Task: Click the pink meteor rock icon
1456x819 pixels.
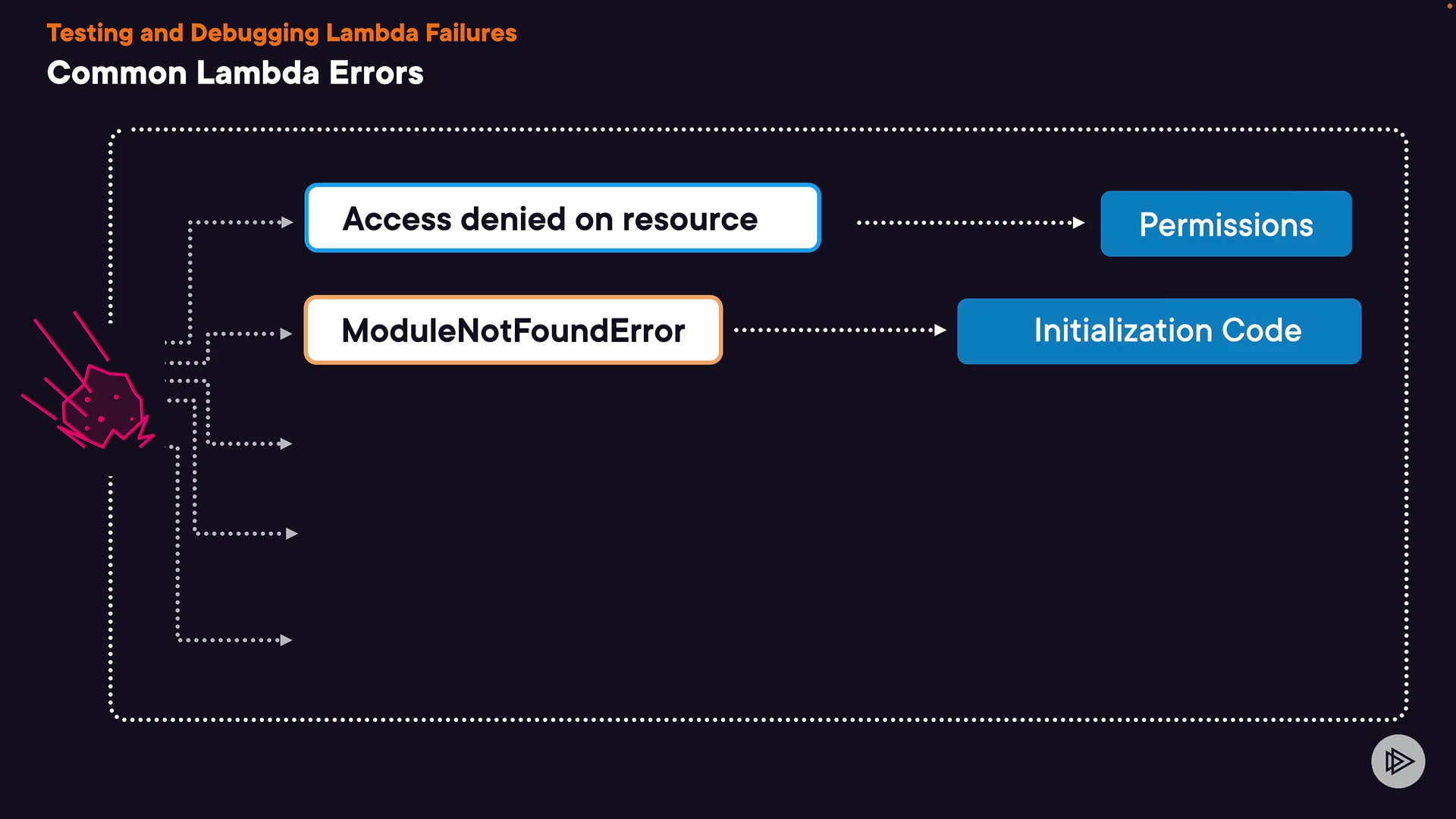Action: (x=102, y=406)
